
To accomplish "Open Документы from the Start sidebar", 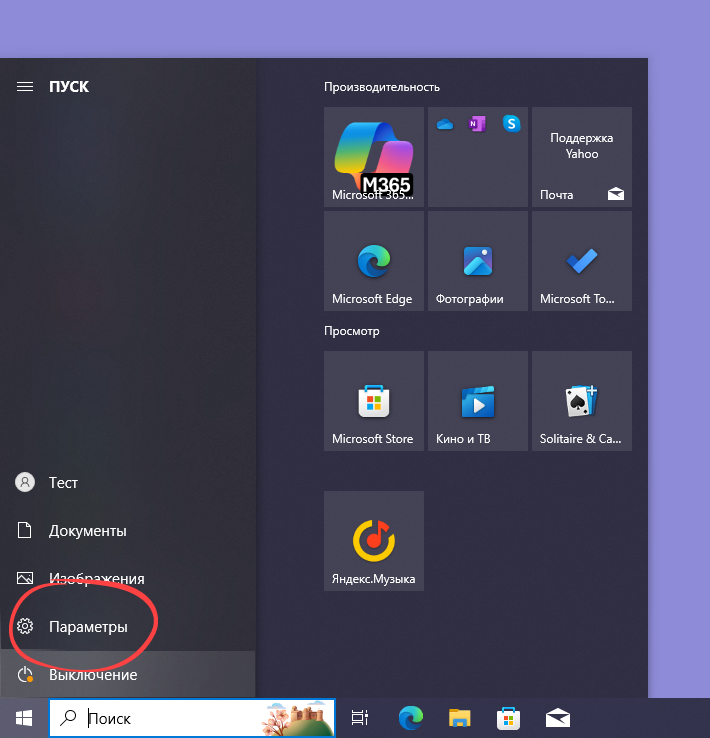I will pyautogui.click(x=87, y=531).
